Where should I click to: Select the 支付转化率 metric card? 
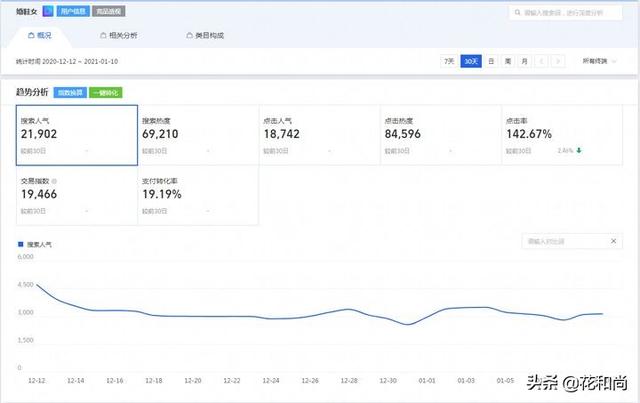(197, 196)
